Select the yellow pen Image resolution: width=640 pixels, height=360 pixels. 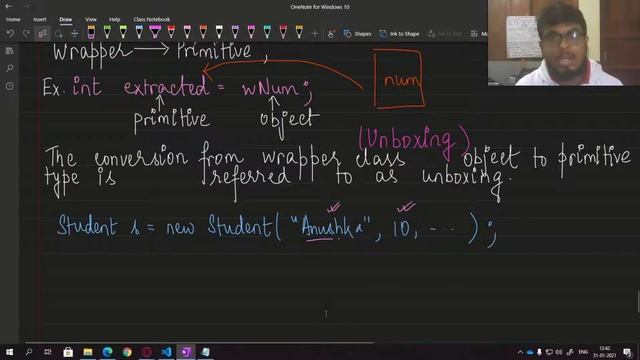pyautogui.click(x=299, y=32)
